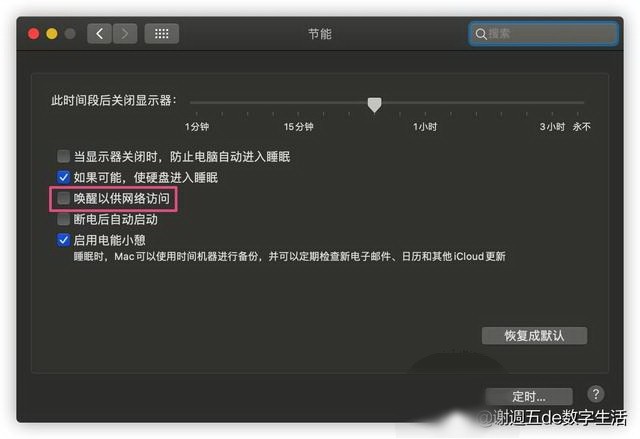Set display sleep slider to 15分钟 mark
This screenshot has height=439, width=640.
pos(298,103)
